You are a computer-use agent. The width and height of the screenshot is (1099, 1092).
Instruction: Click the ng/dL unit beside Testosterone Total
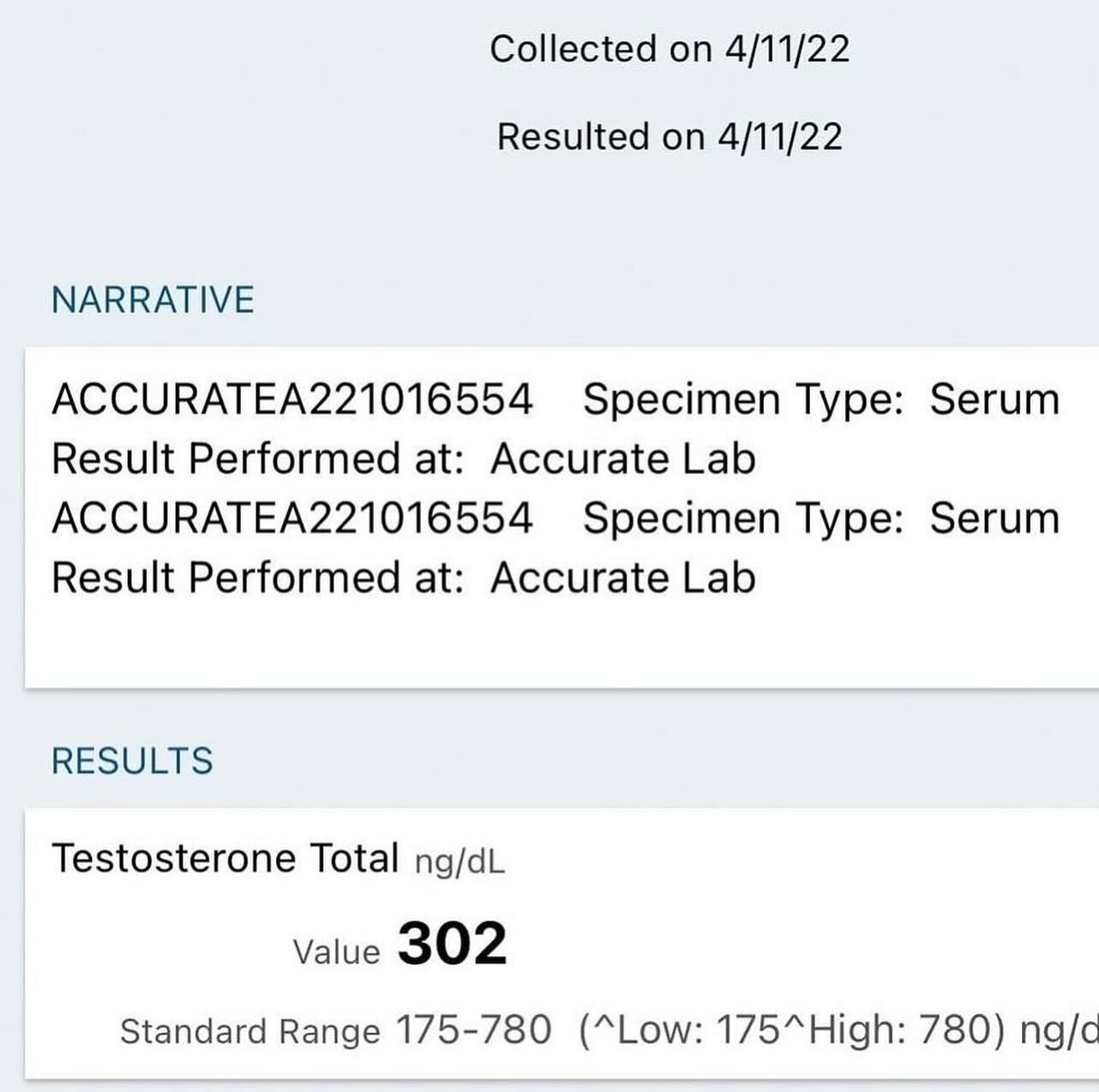point(459,861)
